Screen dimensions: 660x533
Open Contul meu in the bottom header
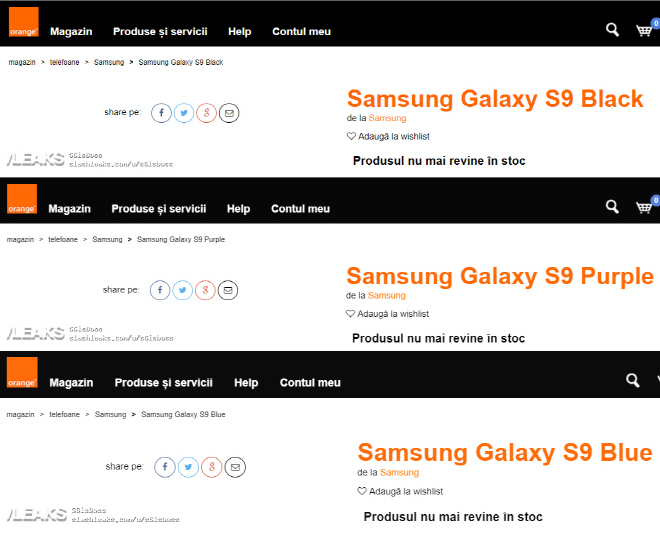coord(310,383)
